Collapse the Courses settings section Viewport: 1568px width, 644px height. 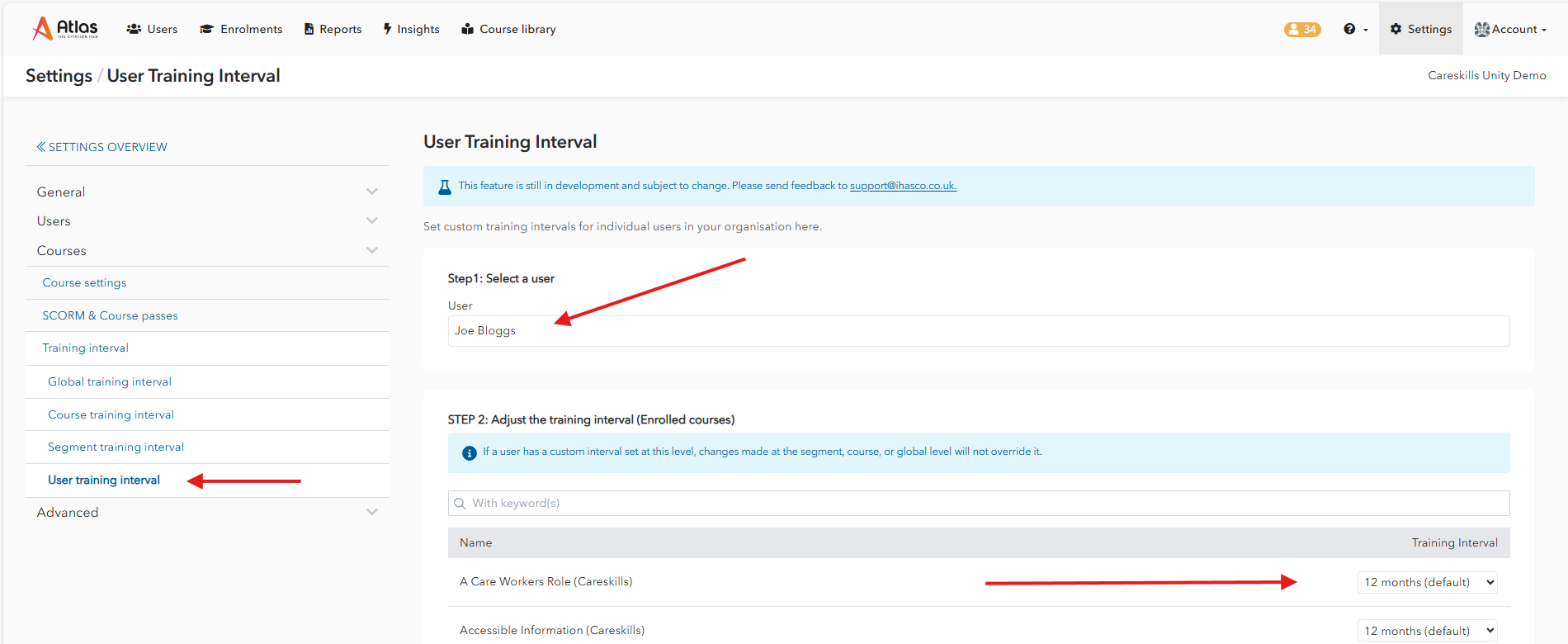pos(207,251)
